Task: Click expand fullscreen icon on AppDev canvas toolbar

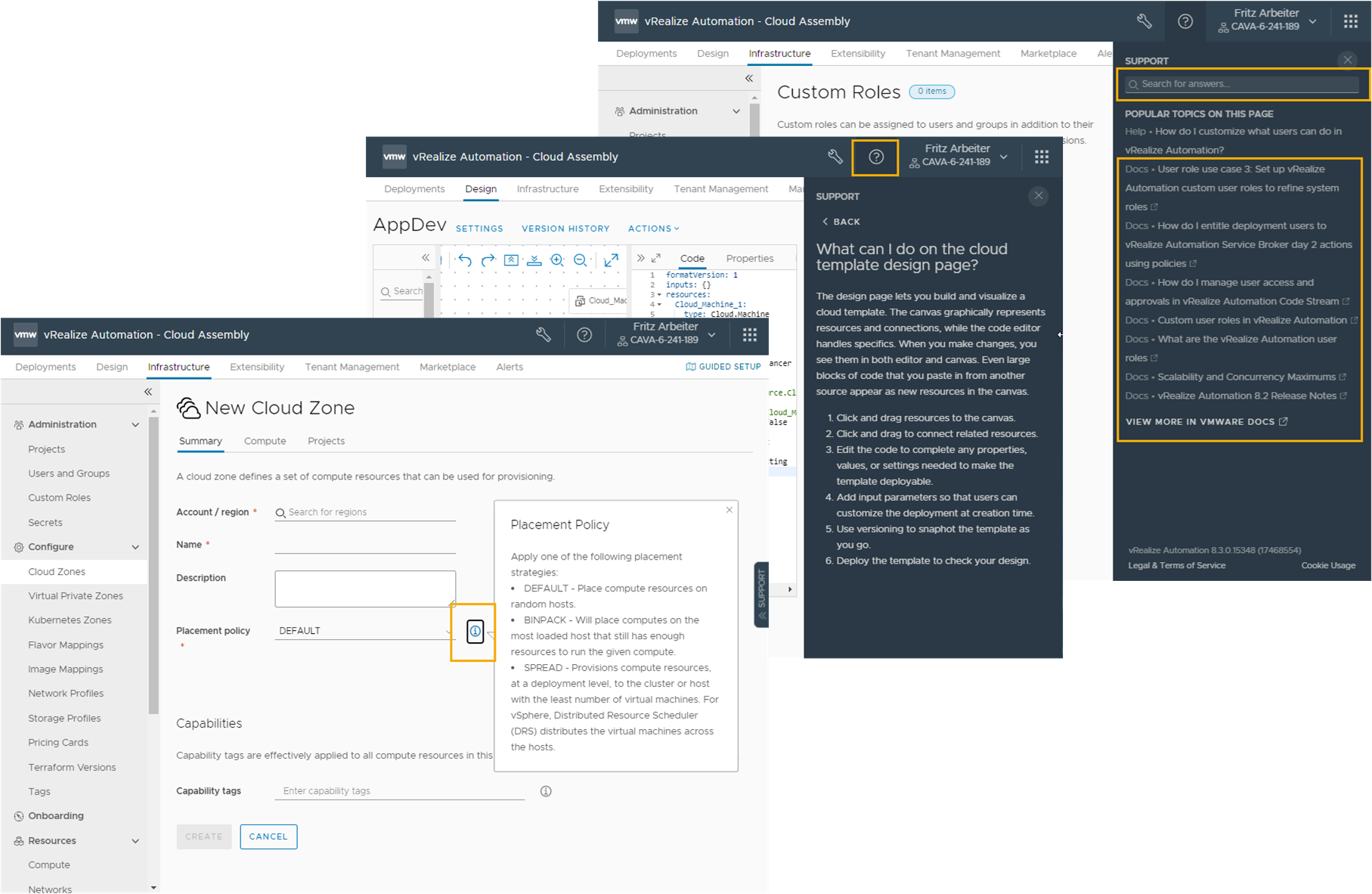Action: tap(612, 260)
